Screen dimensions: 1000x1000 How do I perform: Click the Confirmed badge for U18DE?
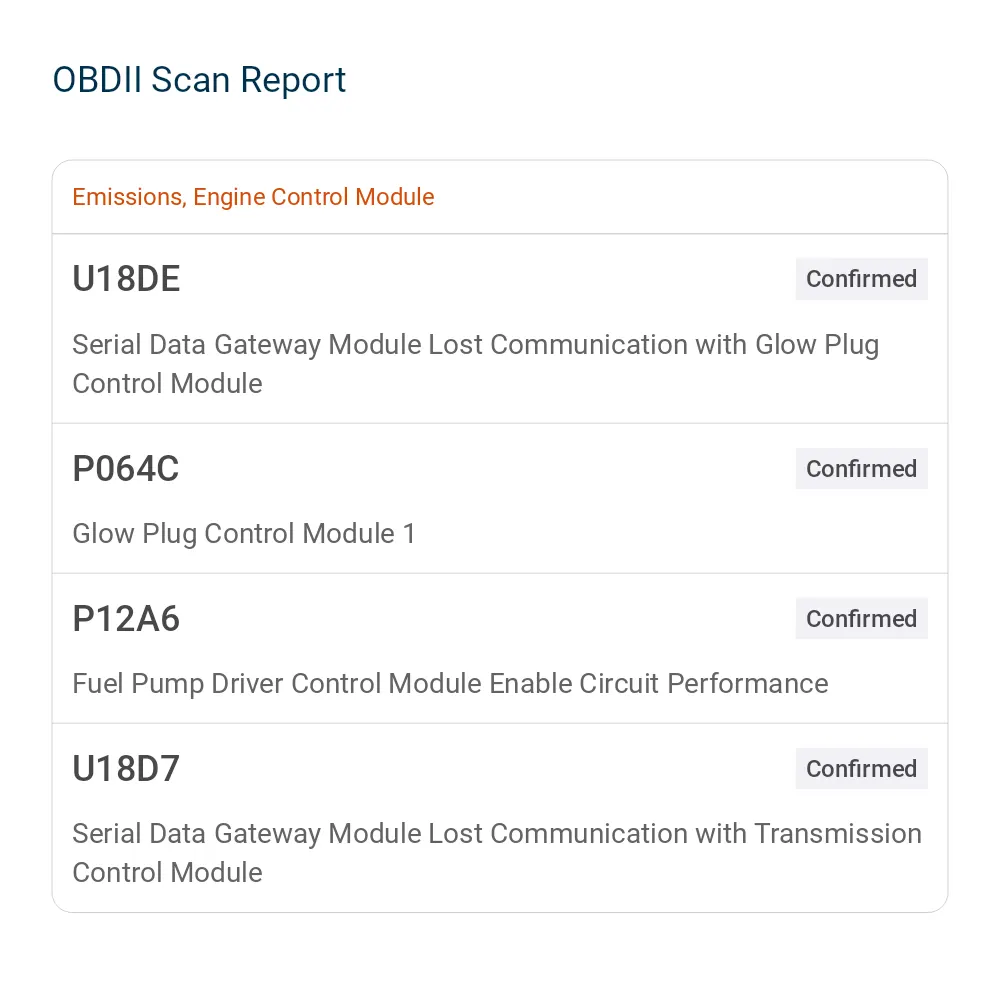tap(861, 279)
